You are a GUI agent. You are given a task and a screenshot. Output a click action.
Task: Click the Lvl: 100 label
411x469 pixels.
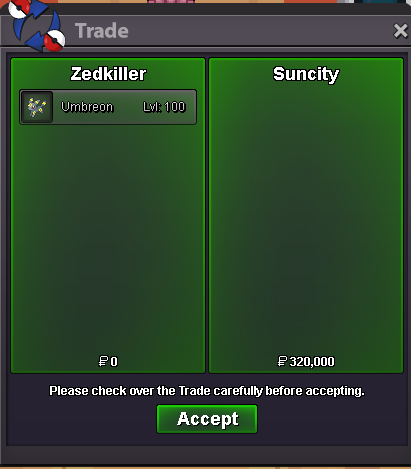pyautogui.click(x=164, y=107)
